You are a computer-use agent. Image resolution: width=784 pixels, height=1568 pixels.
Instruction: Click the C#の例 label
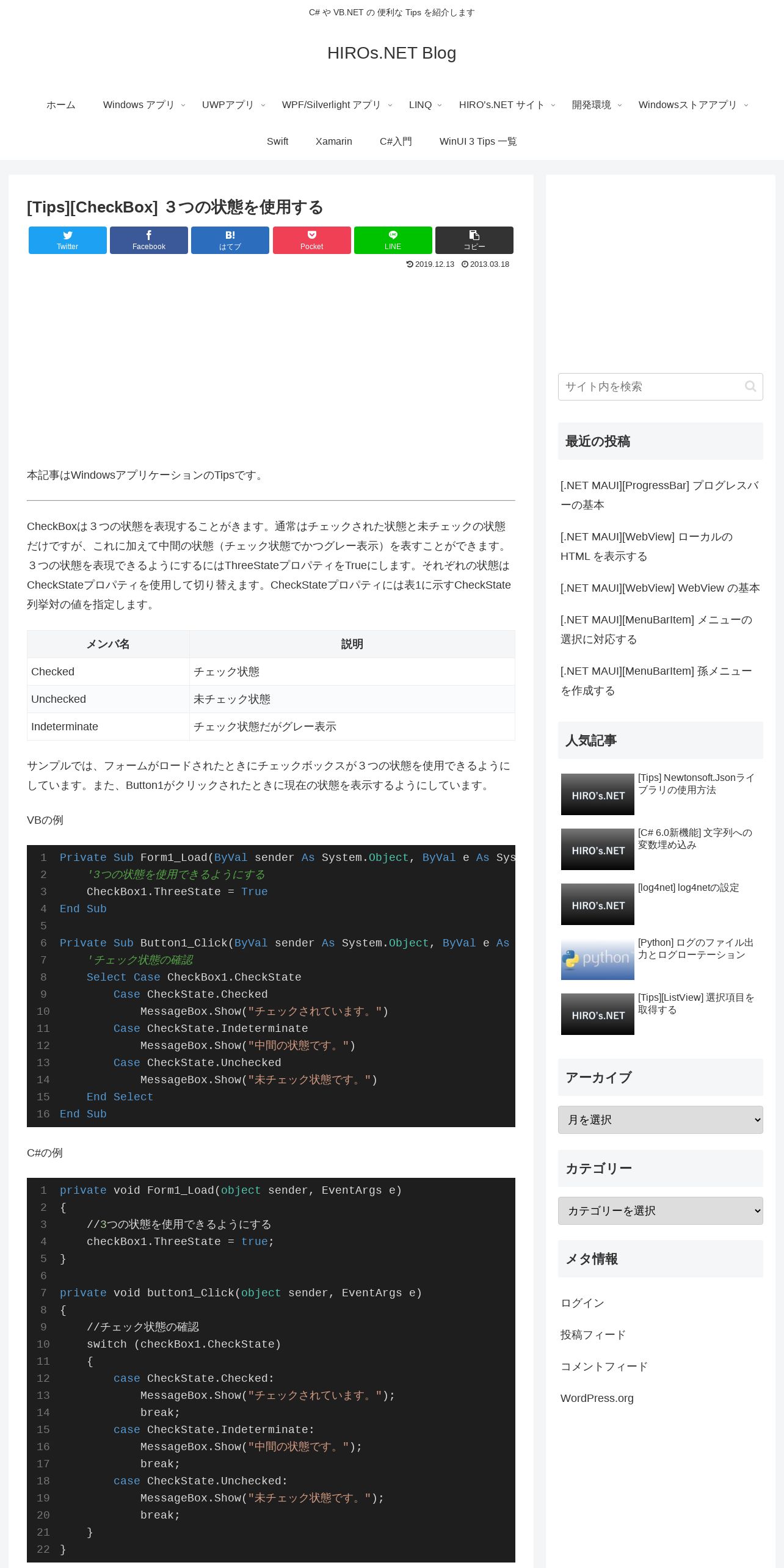point(45,1153)
